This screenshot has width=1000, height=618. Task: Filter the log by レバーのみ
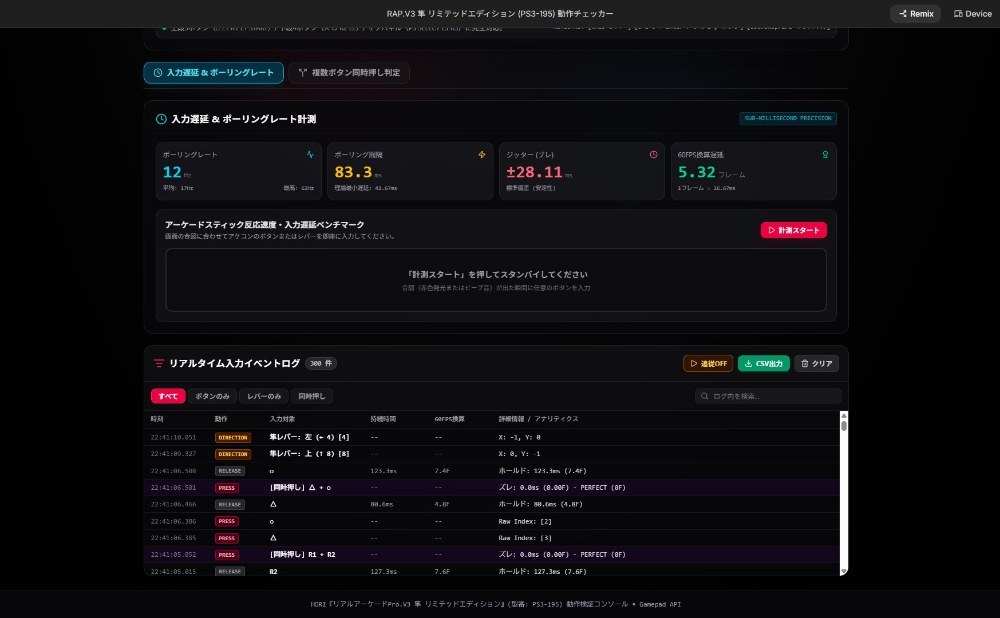click(x=264, y=396)
